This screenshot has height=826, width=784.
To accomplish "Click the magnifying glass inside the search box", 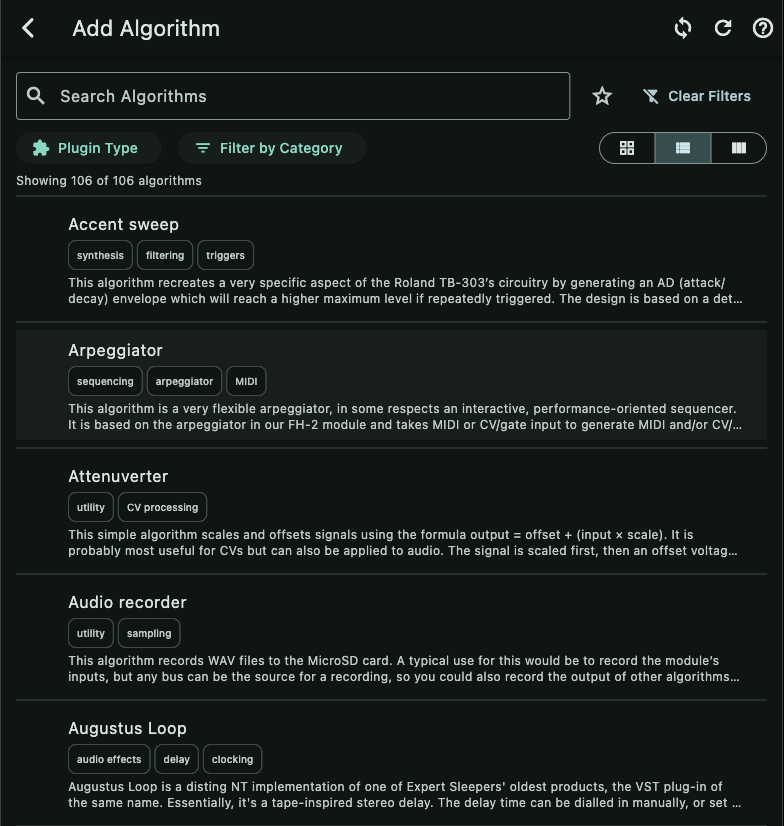I will 36,95.
